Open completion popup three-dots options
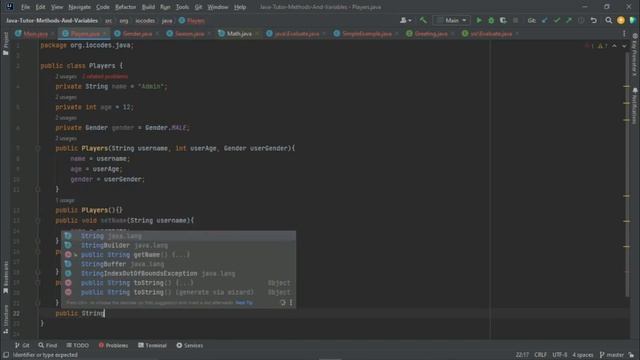 click(291, 303)
